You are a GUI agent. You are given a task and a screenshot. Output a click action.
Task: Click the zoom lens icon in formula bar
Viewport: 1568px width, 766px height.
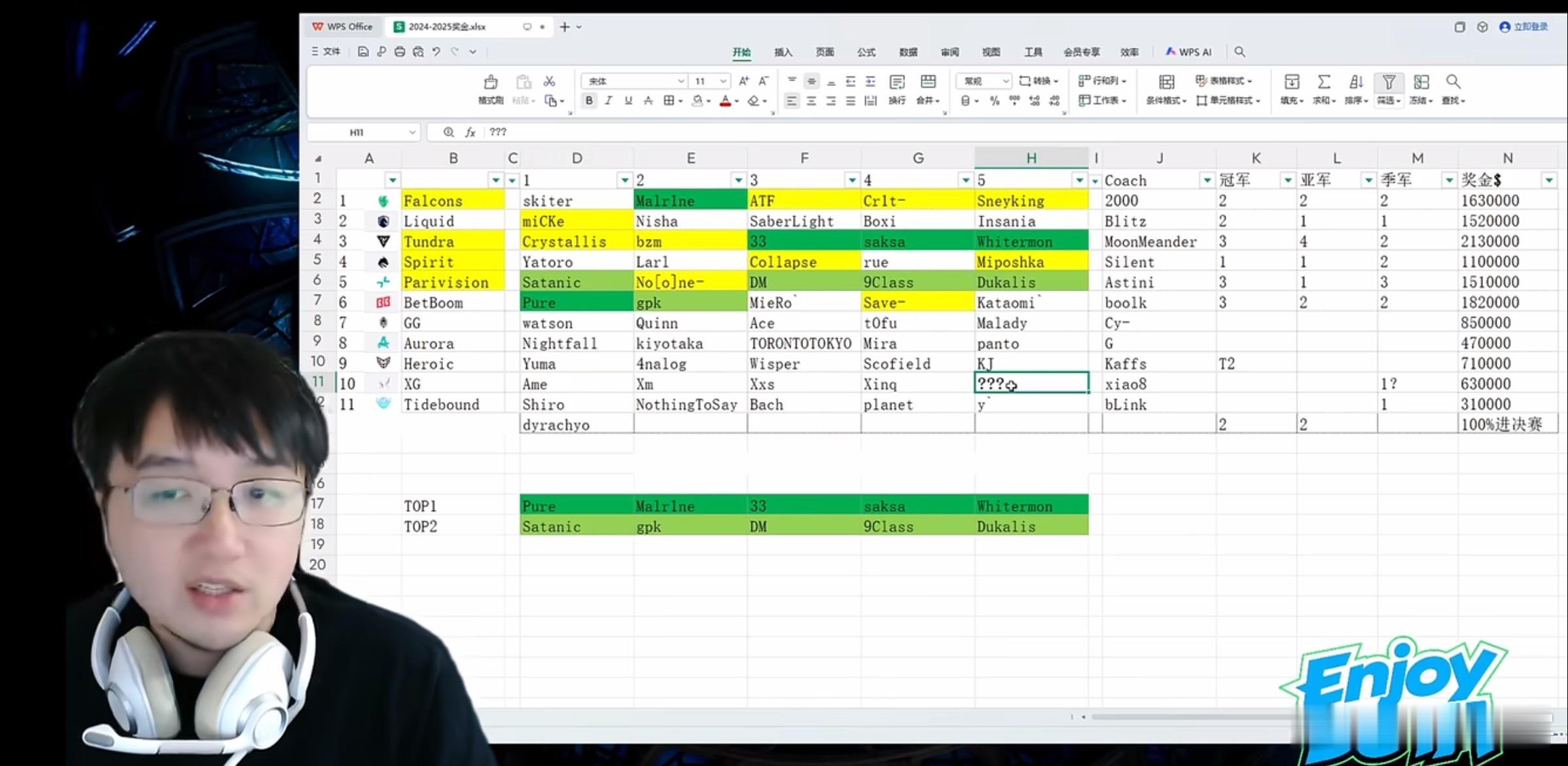[x=449, y=132]
